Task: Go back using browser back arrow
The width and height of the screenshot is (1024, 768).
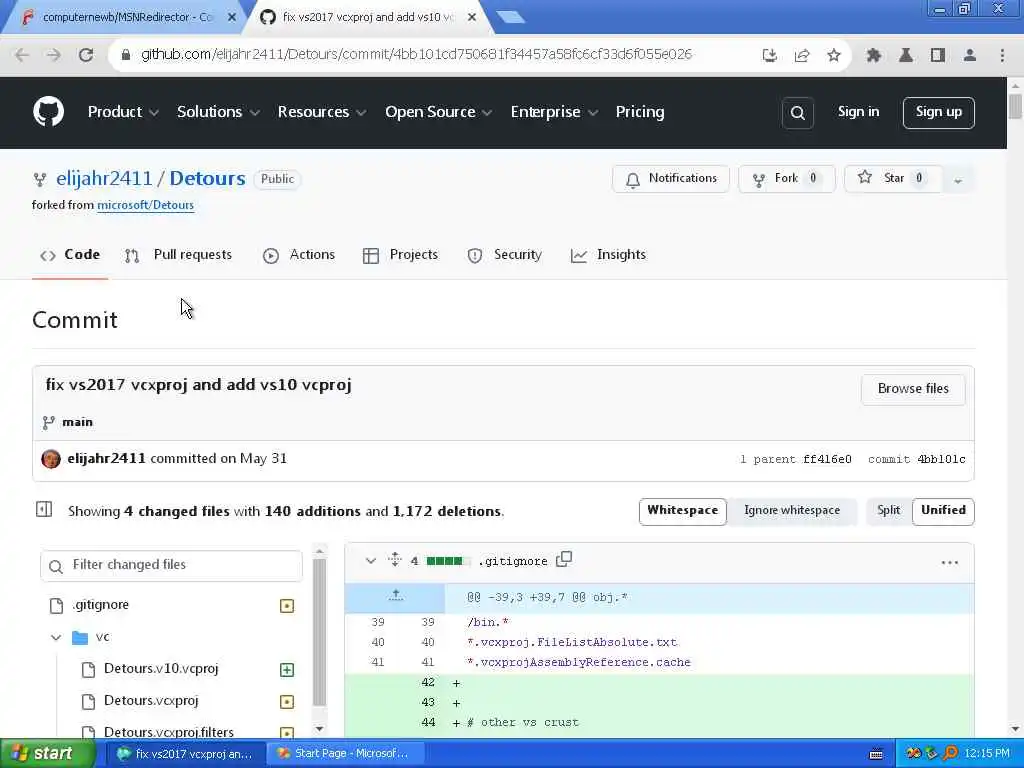Action: coord(22,55)
